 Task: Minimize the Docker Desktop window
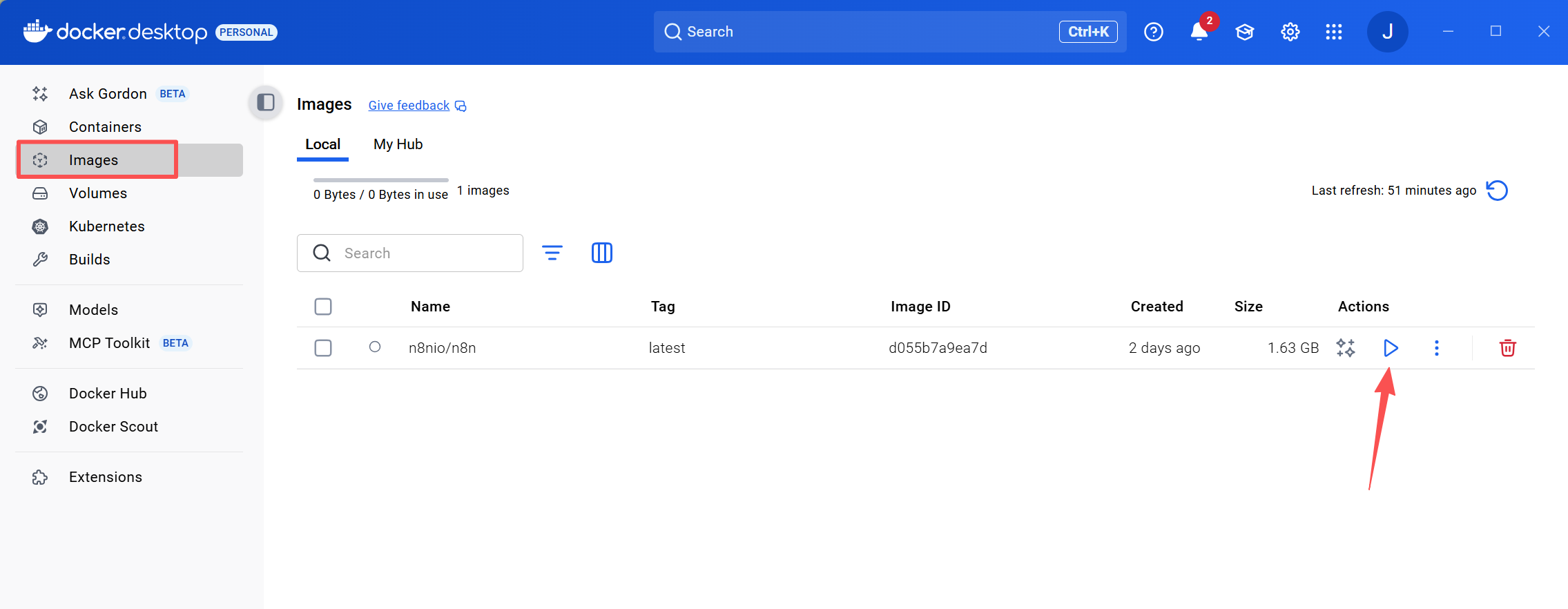(1449, 31)
